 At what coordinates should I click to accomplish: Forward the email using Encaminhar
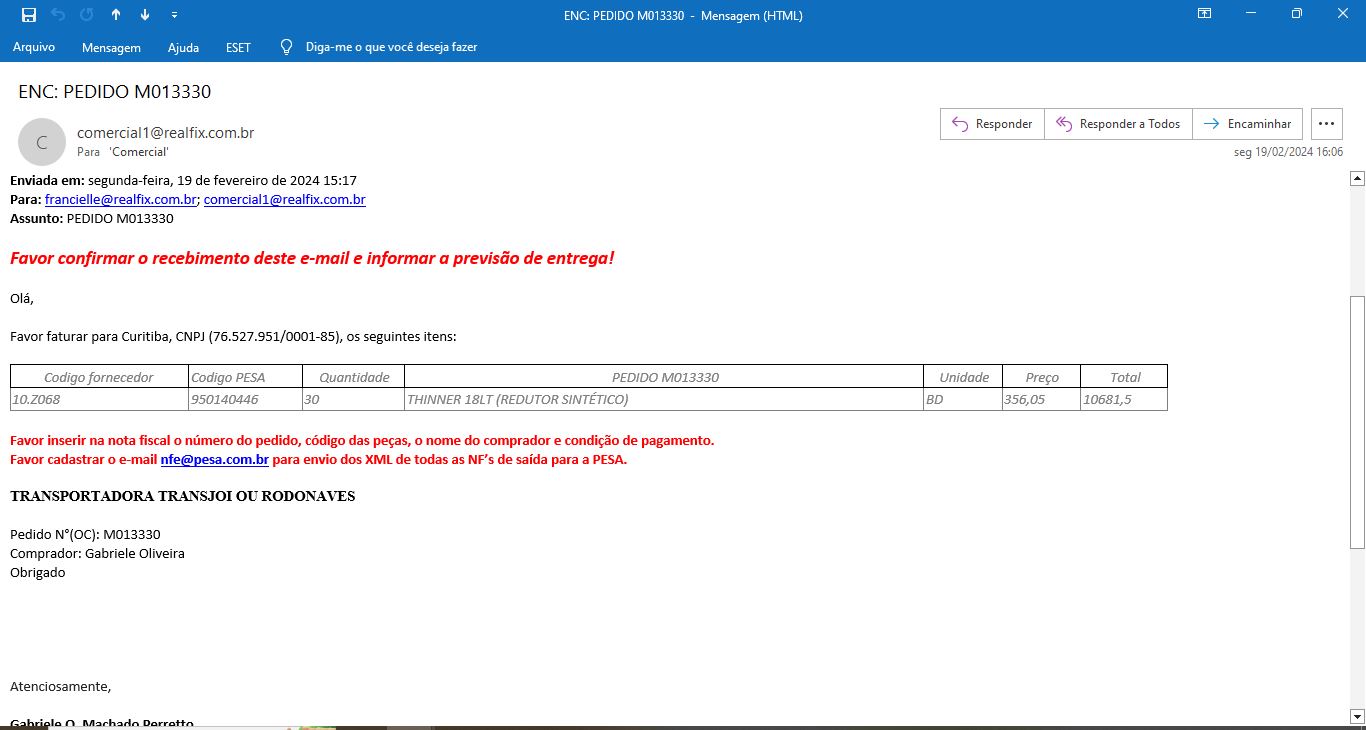tap(1247, 124)
